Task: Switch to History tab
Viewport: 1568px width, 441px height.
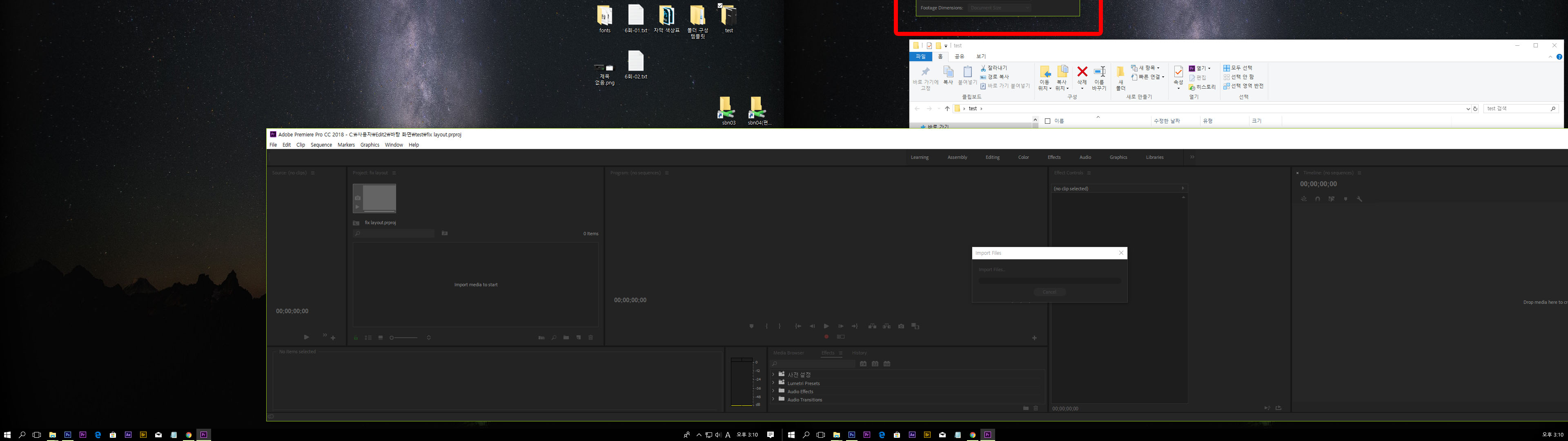Action: [x=859, y=353]
